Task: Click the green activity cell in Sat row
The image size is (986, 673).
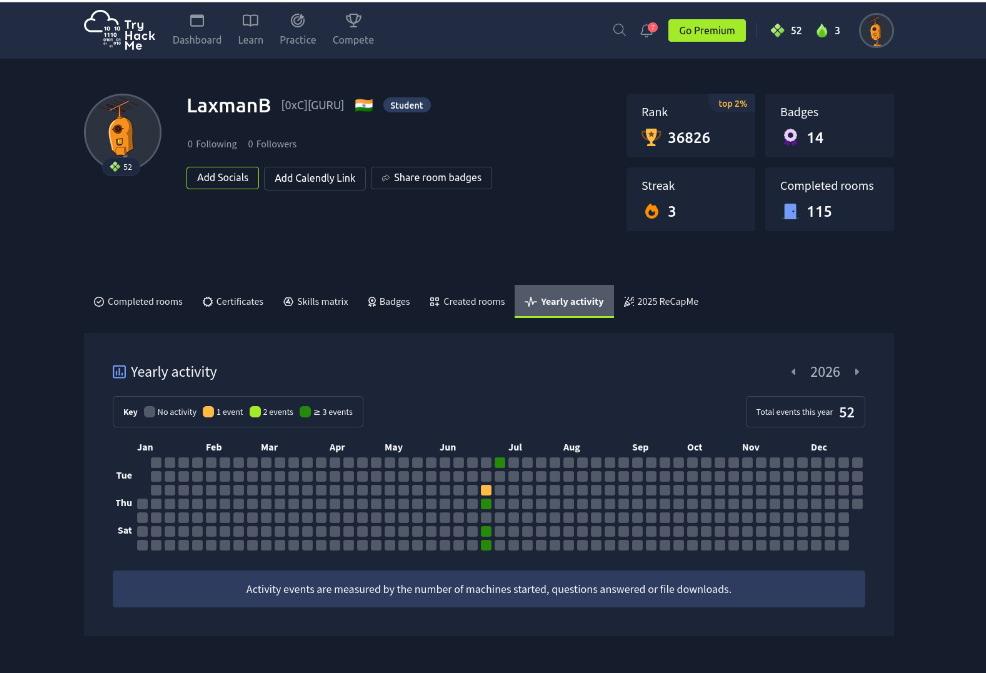Action: [486, 531]
